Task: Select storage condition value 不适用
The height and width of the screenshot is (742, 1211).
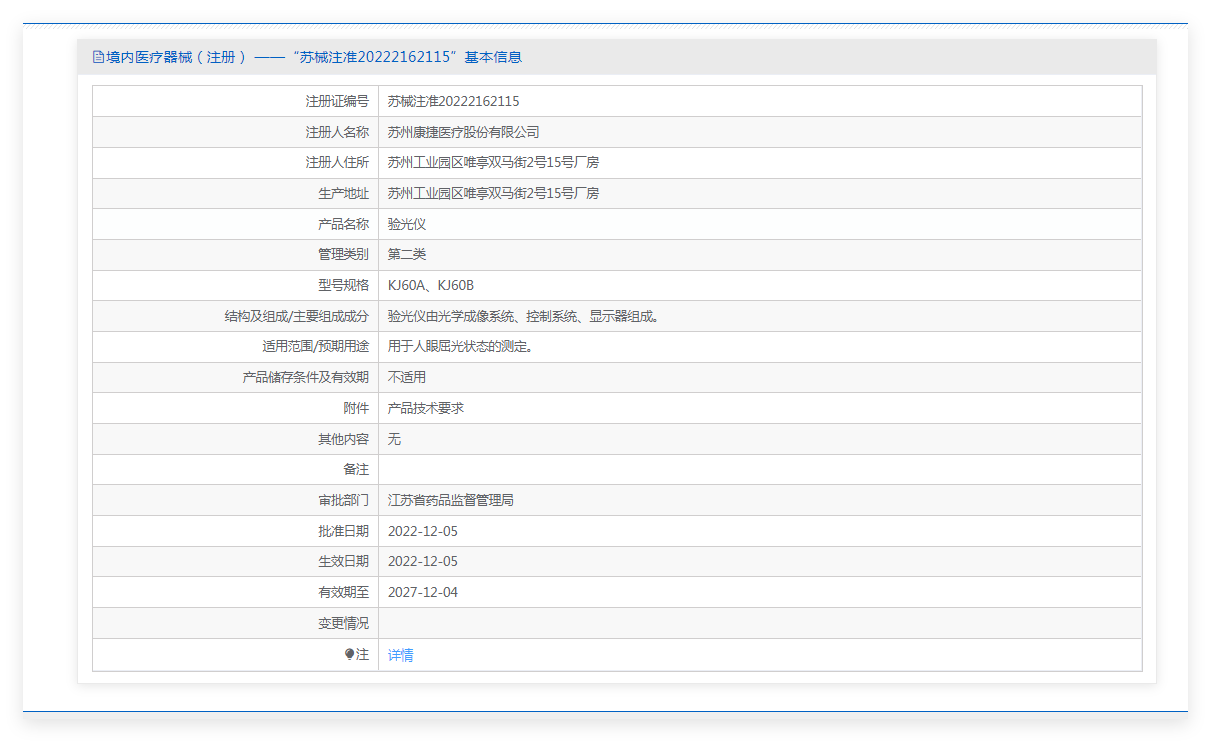Action: point(407,377)
